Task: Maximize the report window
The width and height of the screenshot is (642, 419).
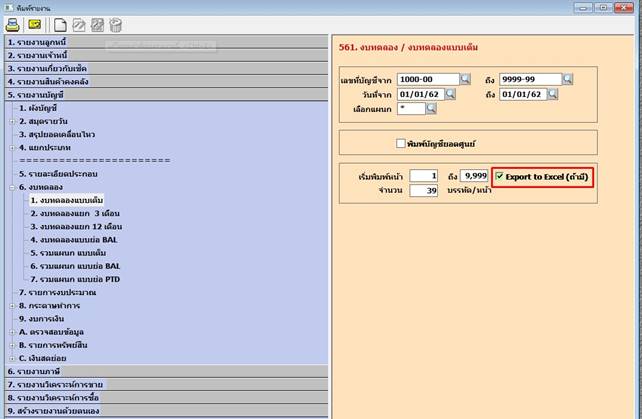Action: 603,7
